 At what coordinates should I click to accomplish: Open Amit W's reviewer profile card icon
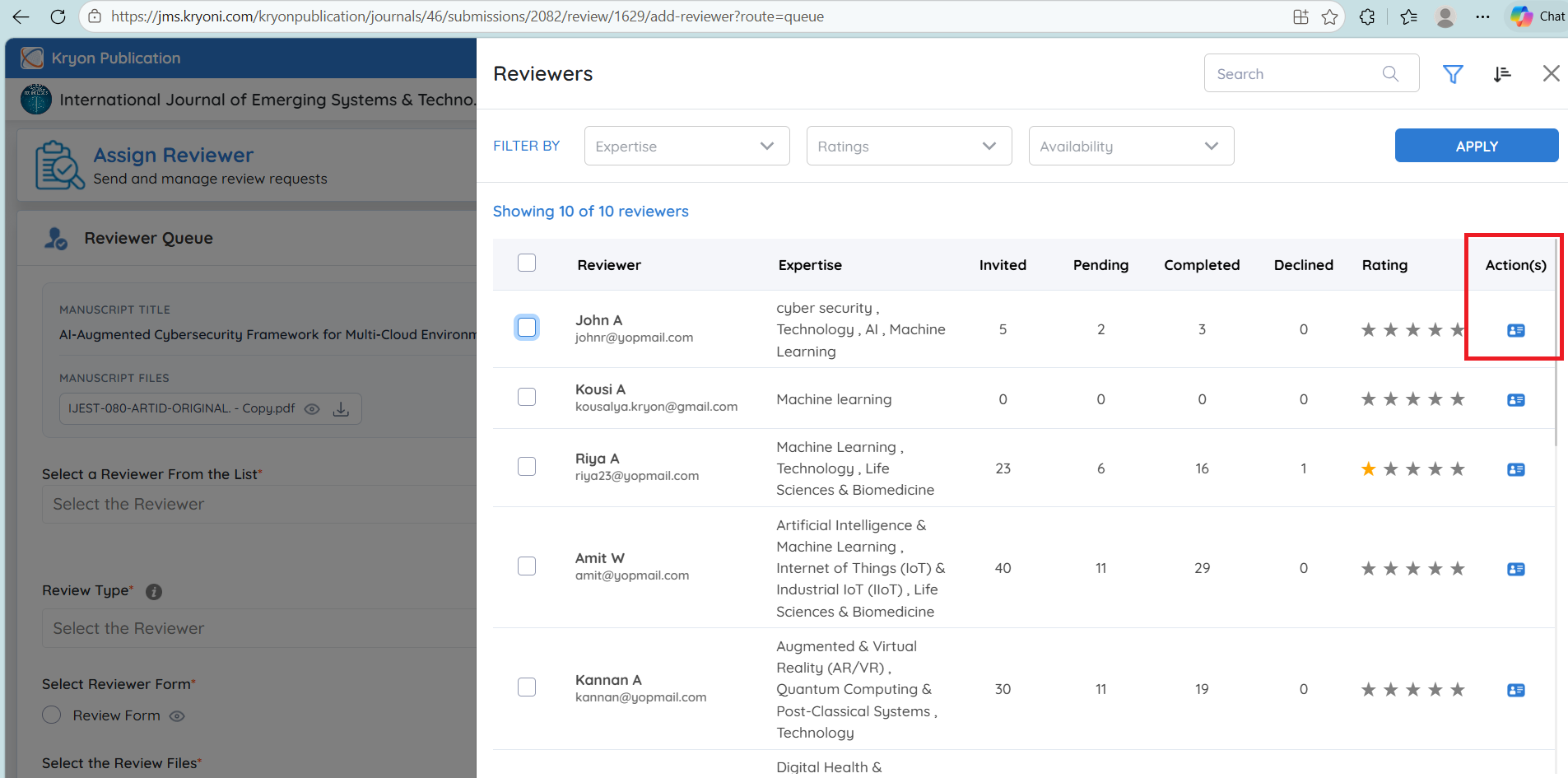pos(1516,569)
